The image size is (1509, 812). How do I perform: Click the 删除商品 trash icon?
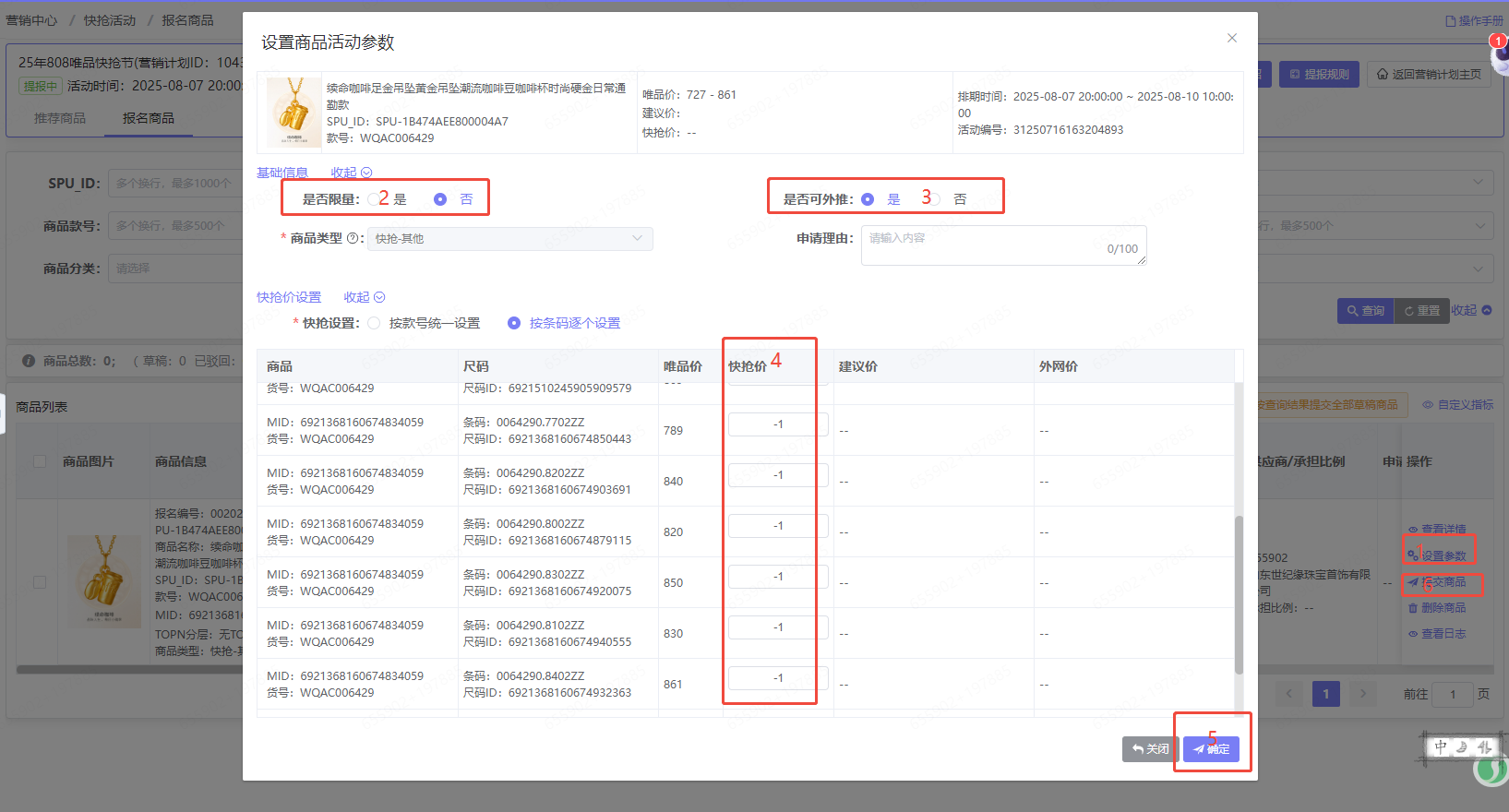click(x=1412, y=608)
